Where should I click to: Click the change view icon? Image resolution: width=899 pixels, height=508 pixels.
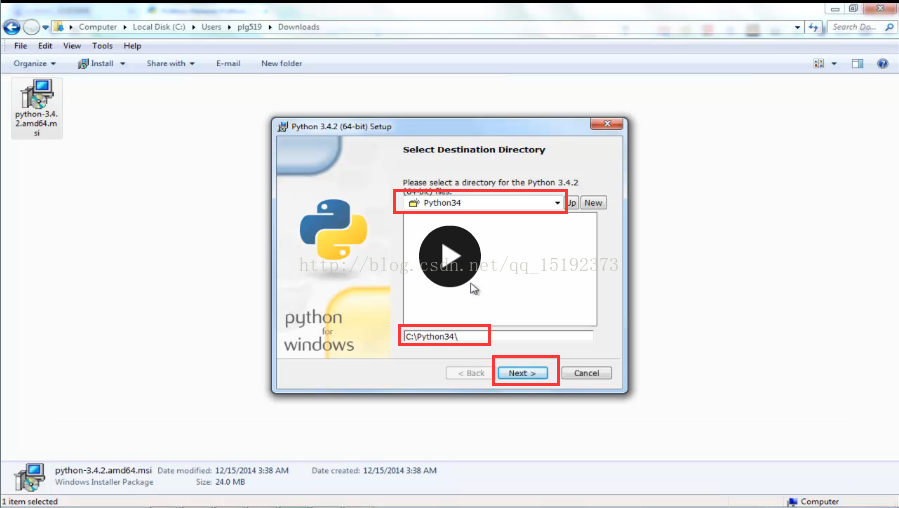pos(819,64)
